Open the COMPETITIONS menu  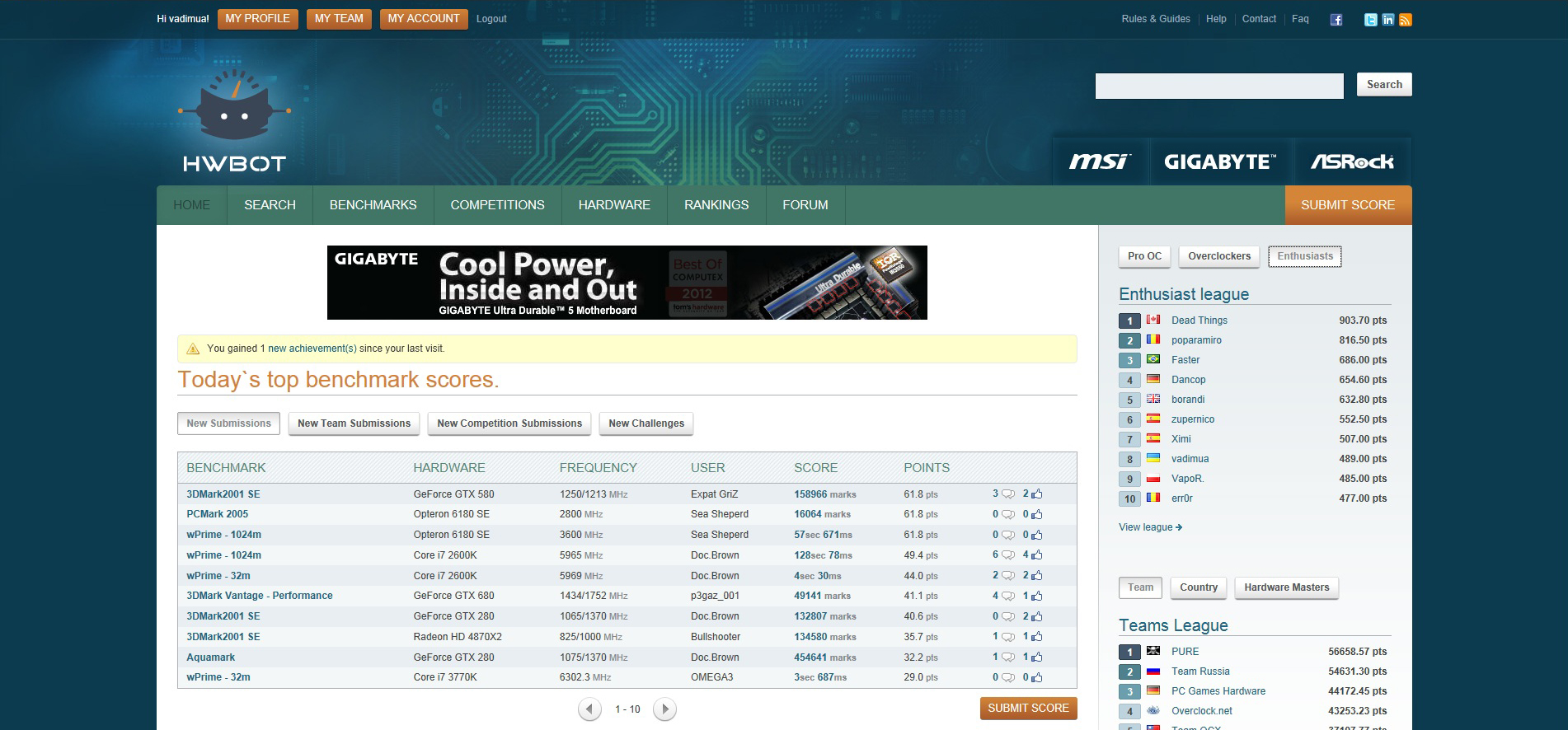(x=498, y=205)
